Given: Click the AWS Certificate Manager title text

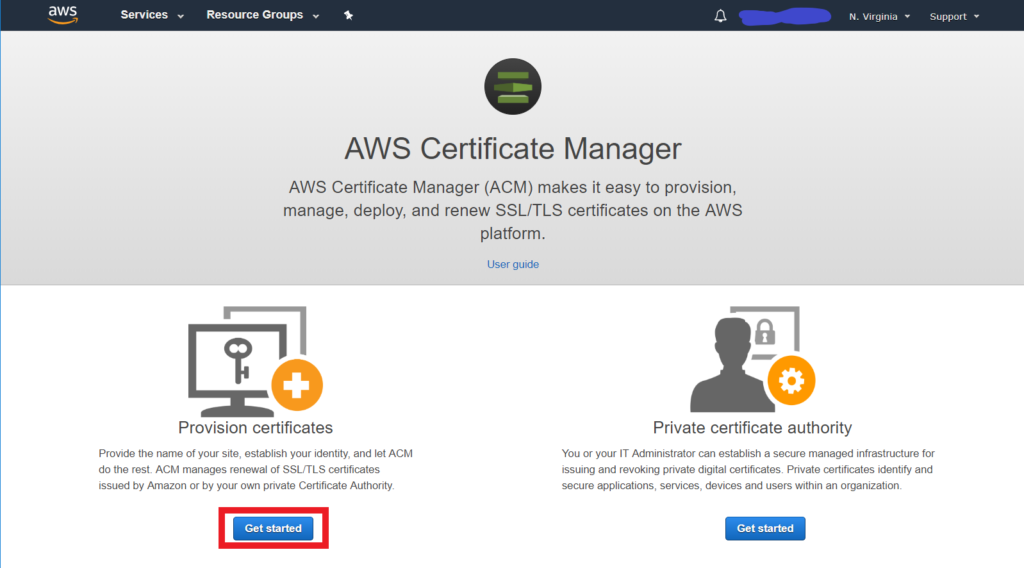Looking at the screenshot, I should click(513, 149).
